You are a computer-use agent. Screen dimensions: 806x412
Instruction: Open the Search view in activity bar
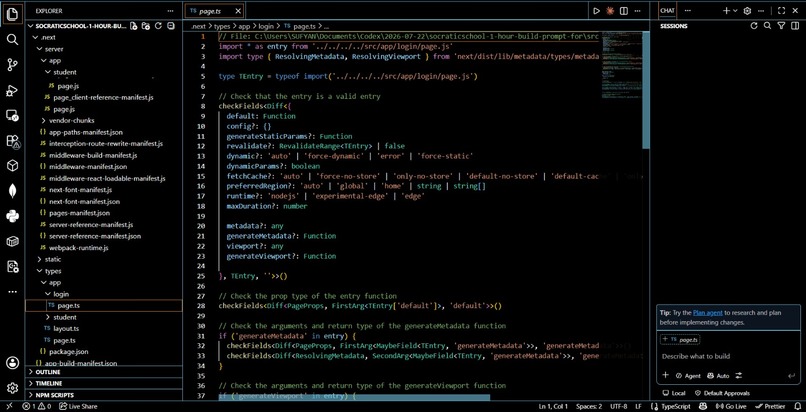tap(12, 40)
